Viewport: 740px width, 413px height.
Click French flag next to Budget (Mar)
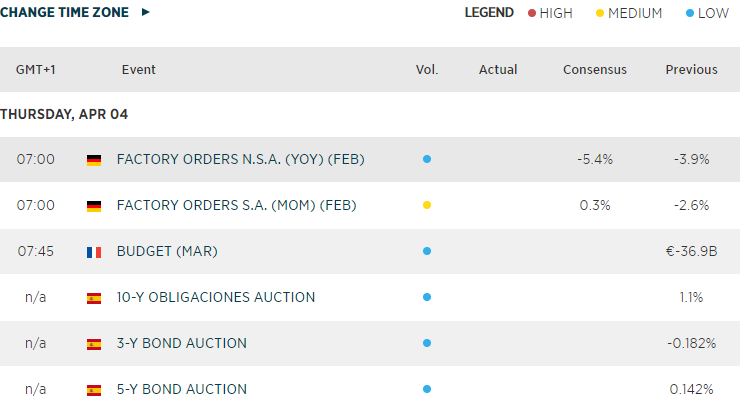(94, 252)
